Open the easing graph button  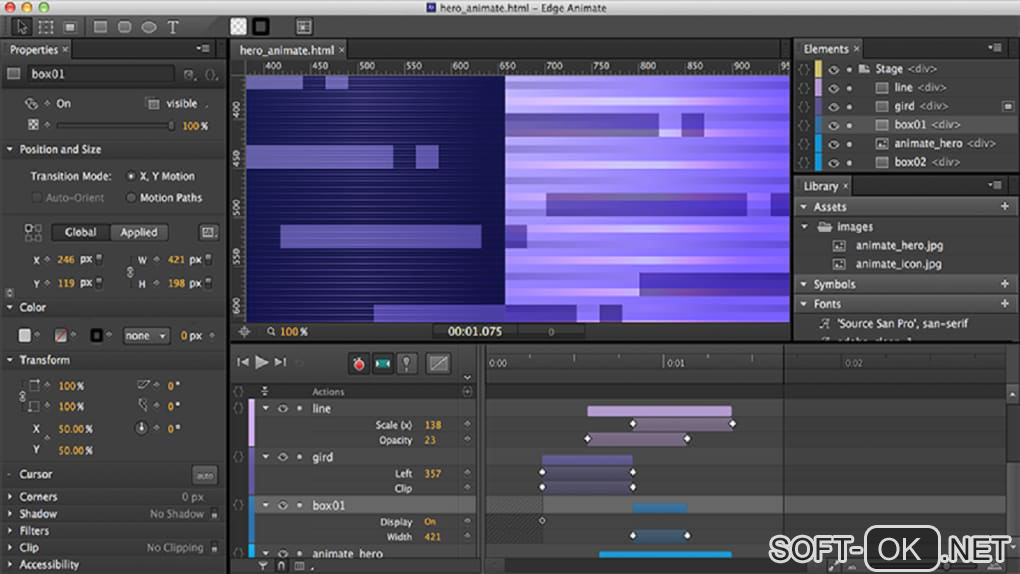438,363
